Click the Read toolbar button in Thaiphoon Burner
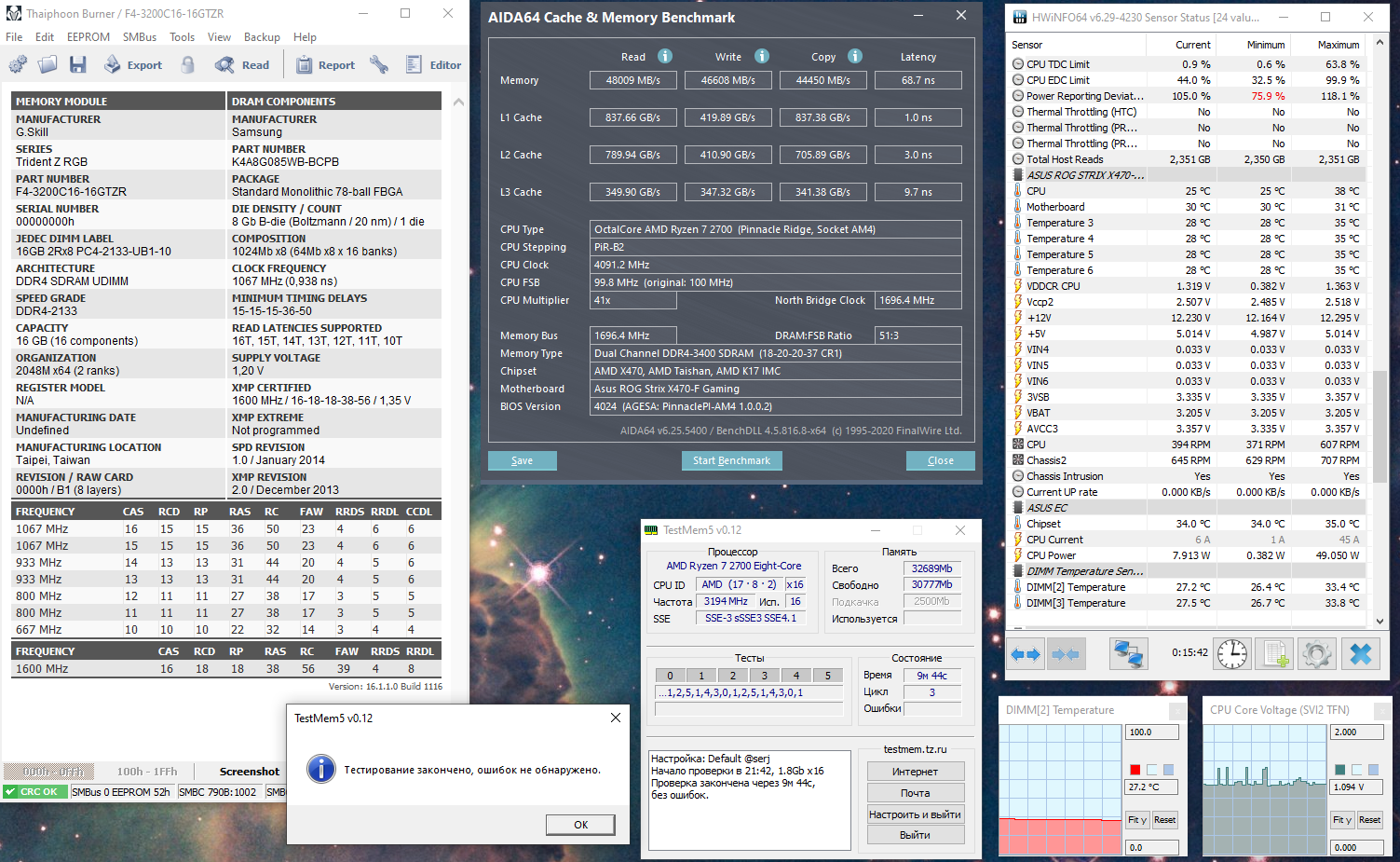Screen dimensions: 1400x862 coord(242,64)
